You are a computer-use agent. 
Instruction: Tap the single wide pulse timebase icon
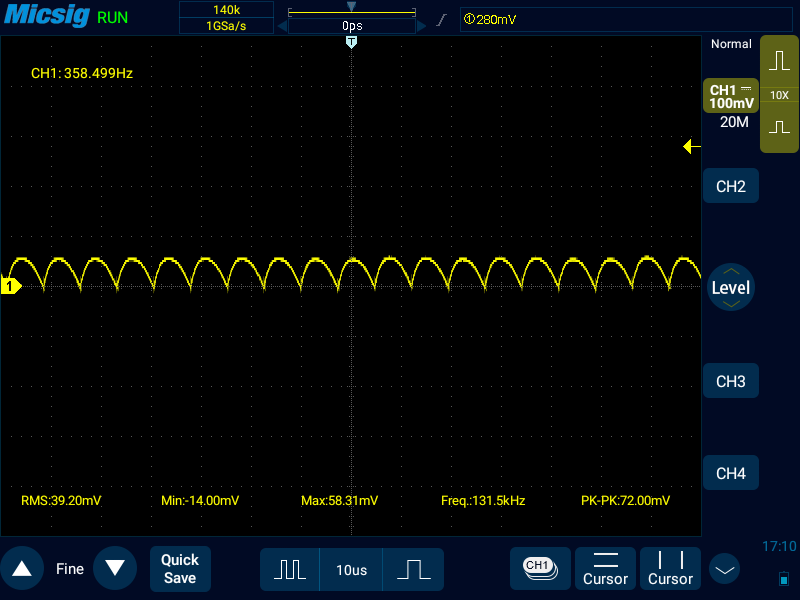(413, 569)
